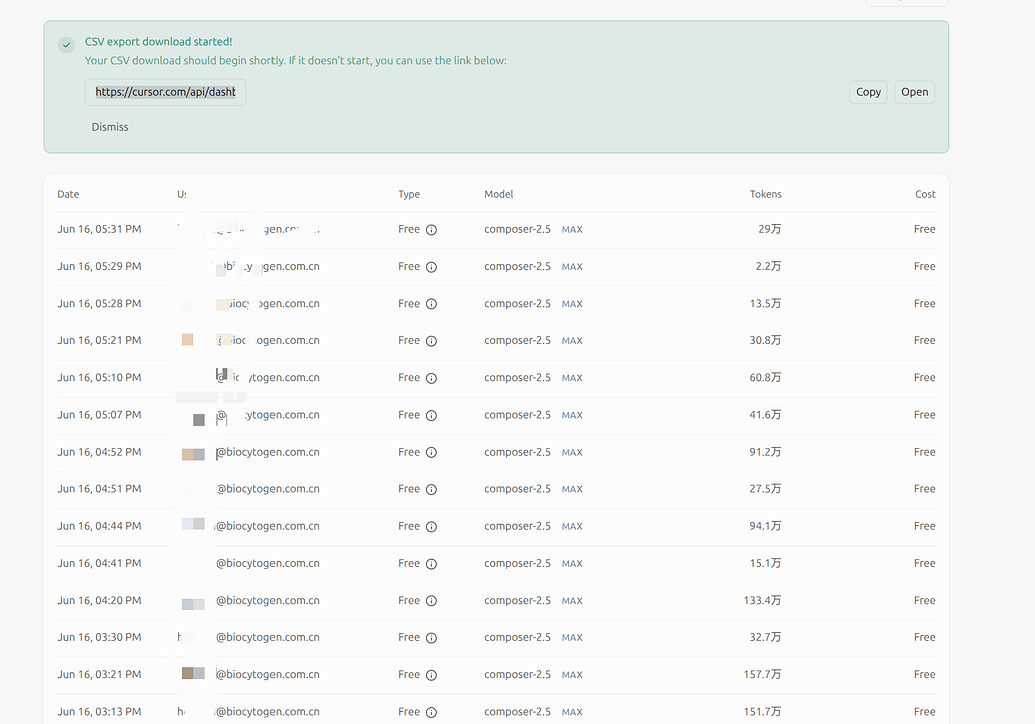Click the green success checkmark icon

click(x=66, y=45)
